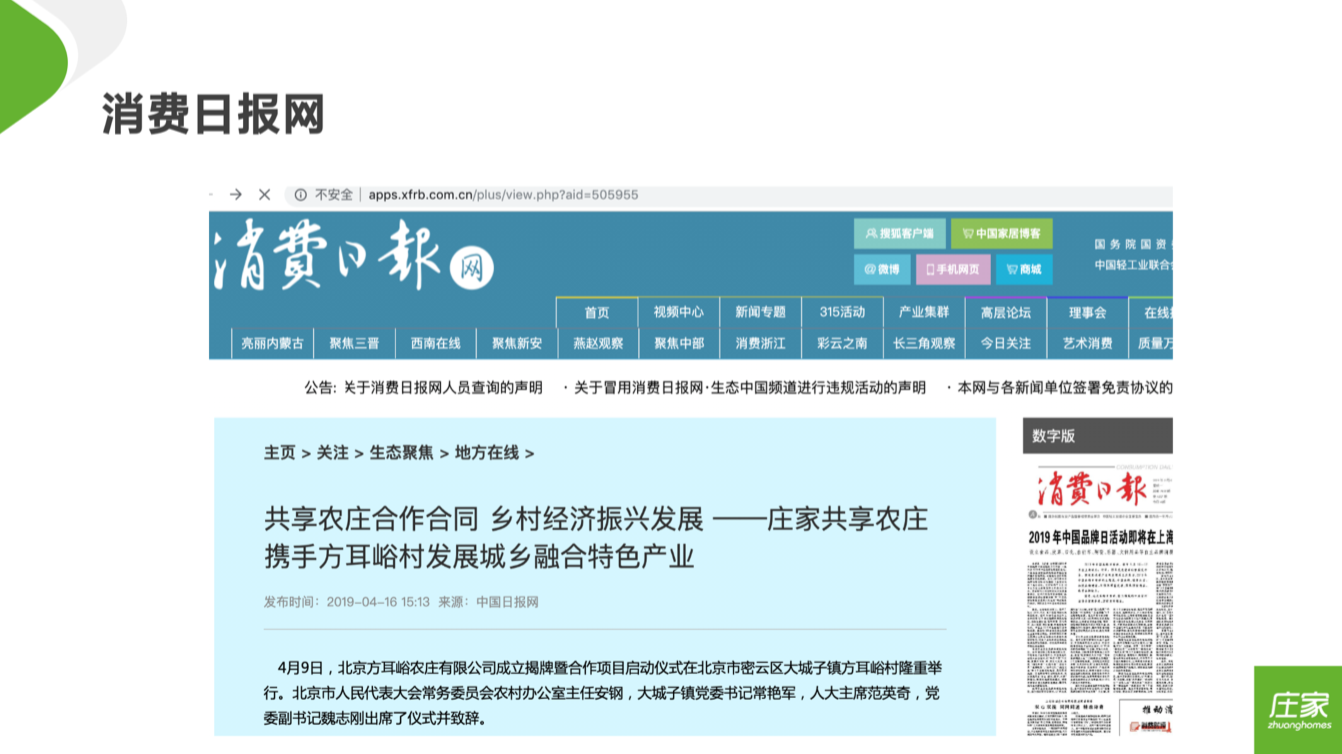This screenshot has width=1342, height=754.
Task: Open notice about 冒用消费日报网·生态中国频道
Action: point(750,387)
